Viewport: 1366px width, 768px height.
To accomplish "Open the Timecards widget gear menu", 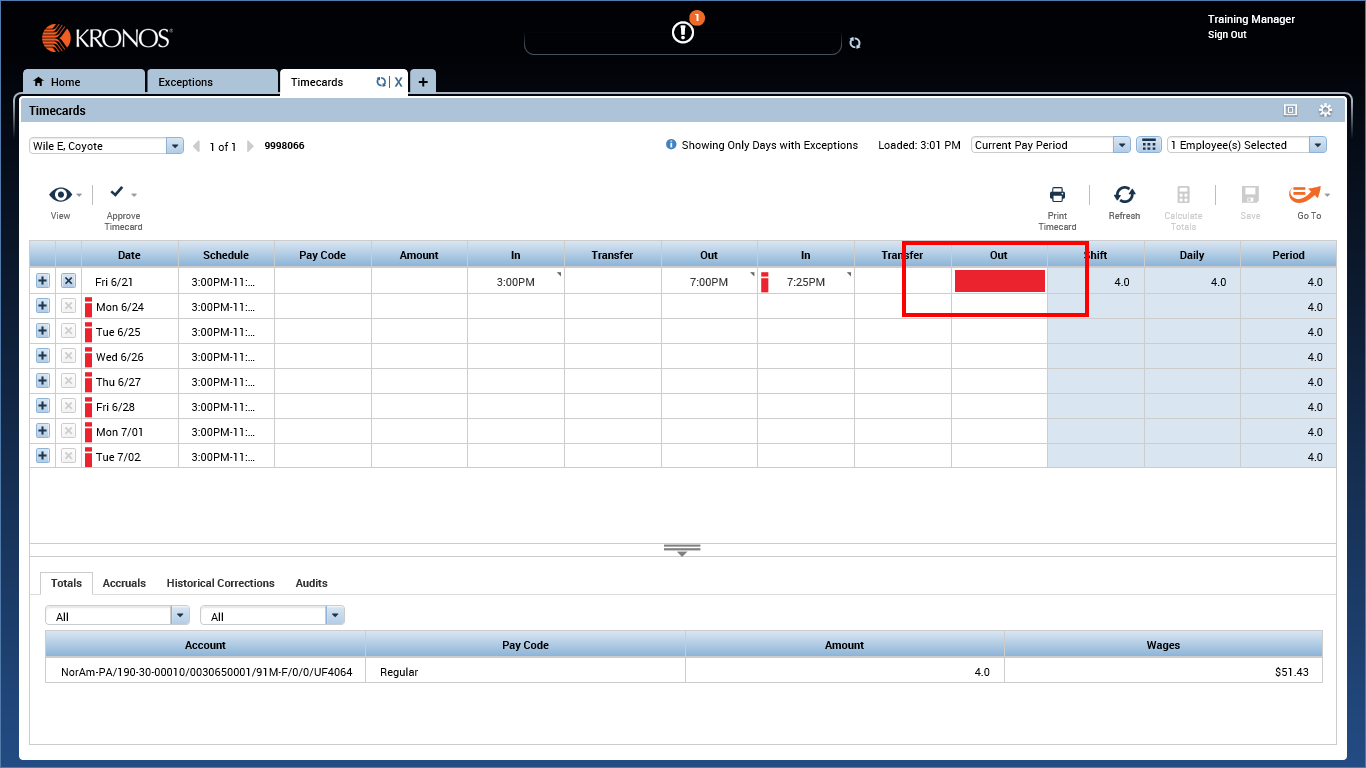I will point(1325,110).
